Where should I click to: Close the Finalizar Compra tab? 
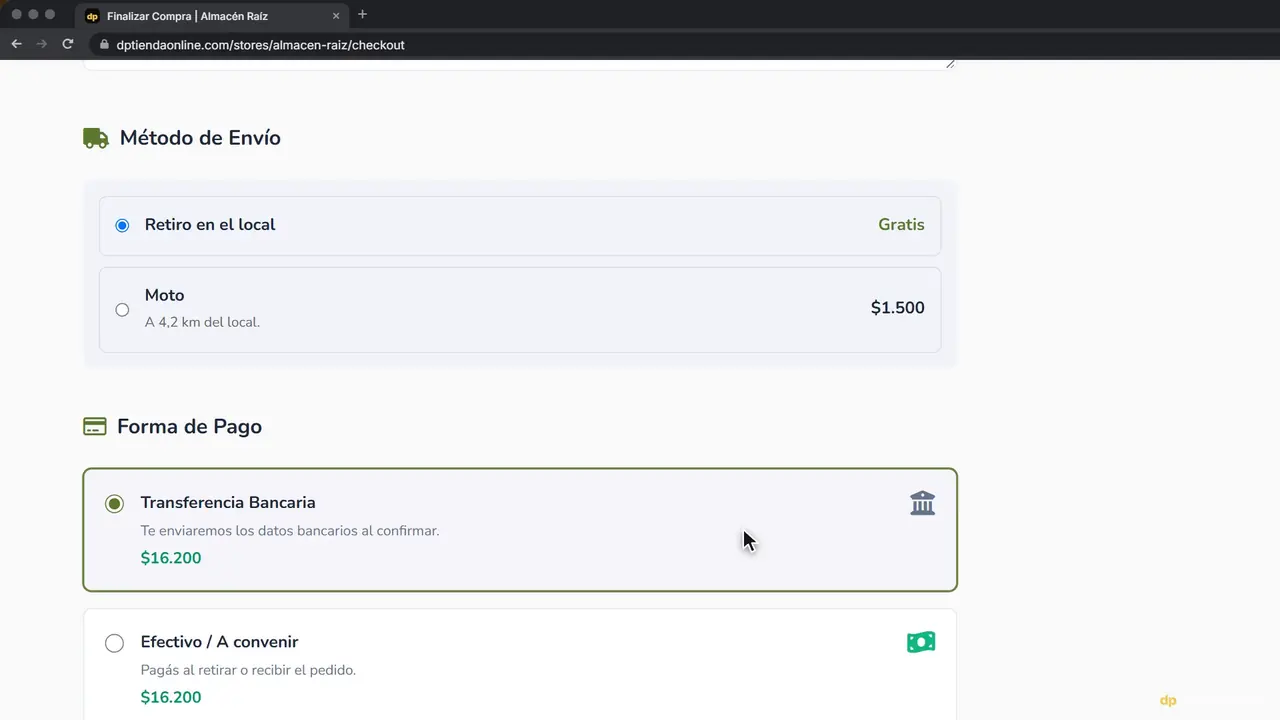pyautogui.click(x=336, y=16)
